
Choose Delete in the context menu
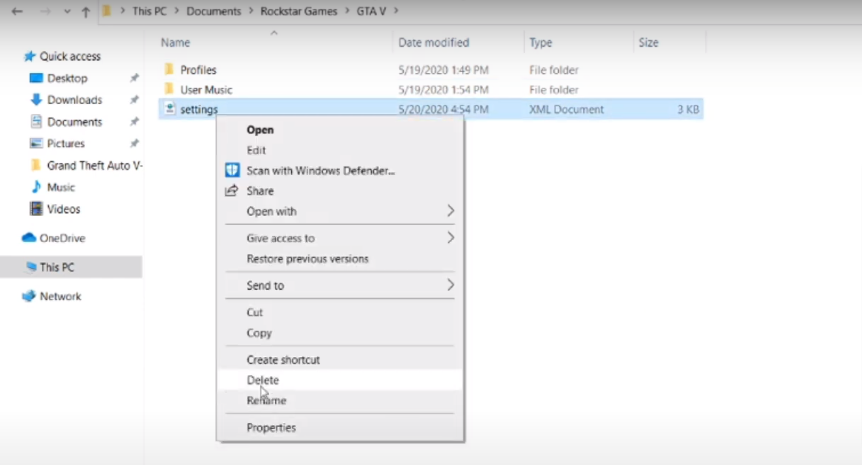(340, 380)
